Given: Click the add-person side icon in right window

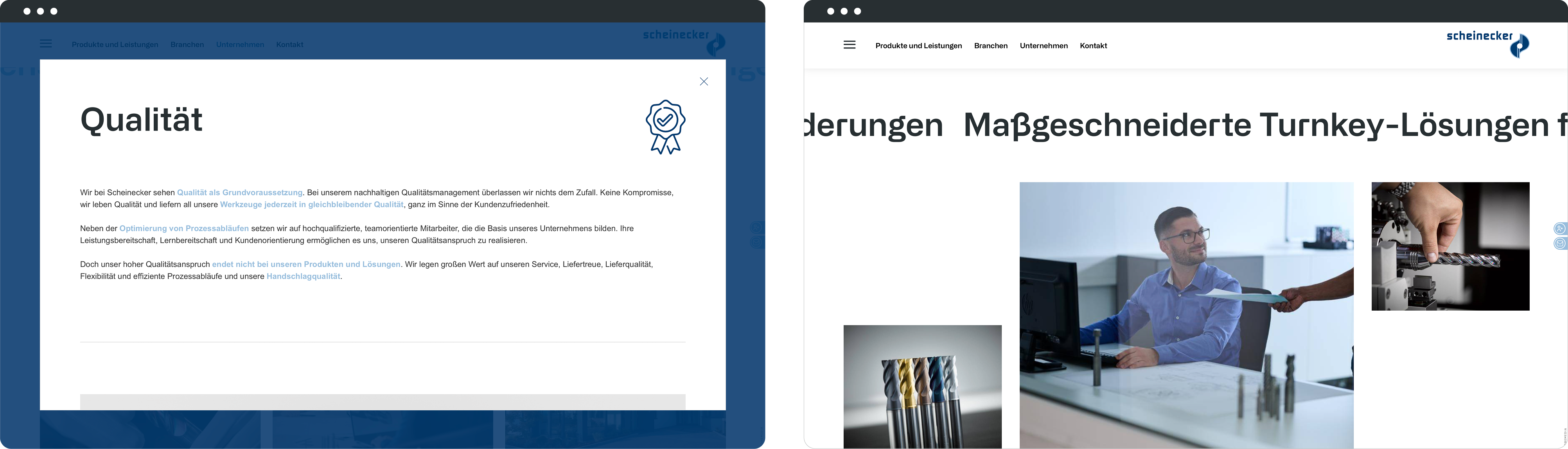Looking at the screenshot, I should pos(1560,229).
